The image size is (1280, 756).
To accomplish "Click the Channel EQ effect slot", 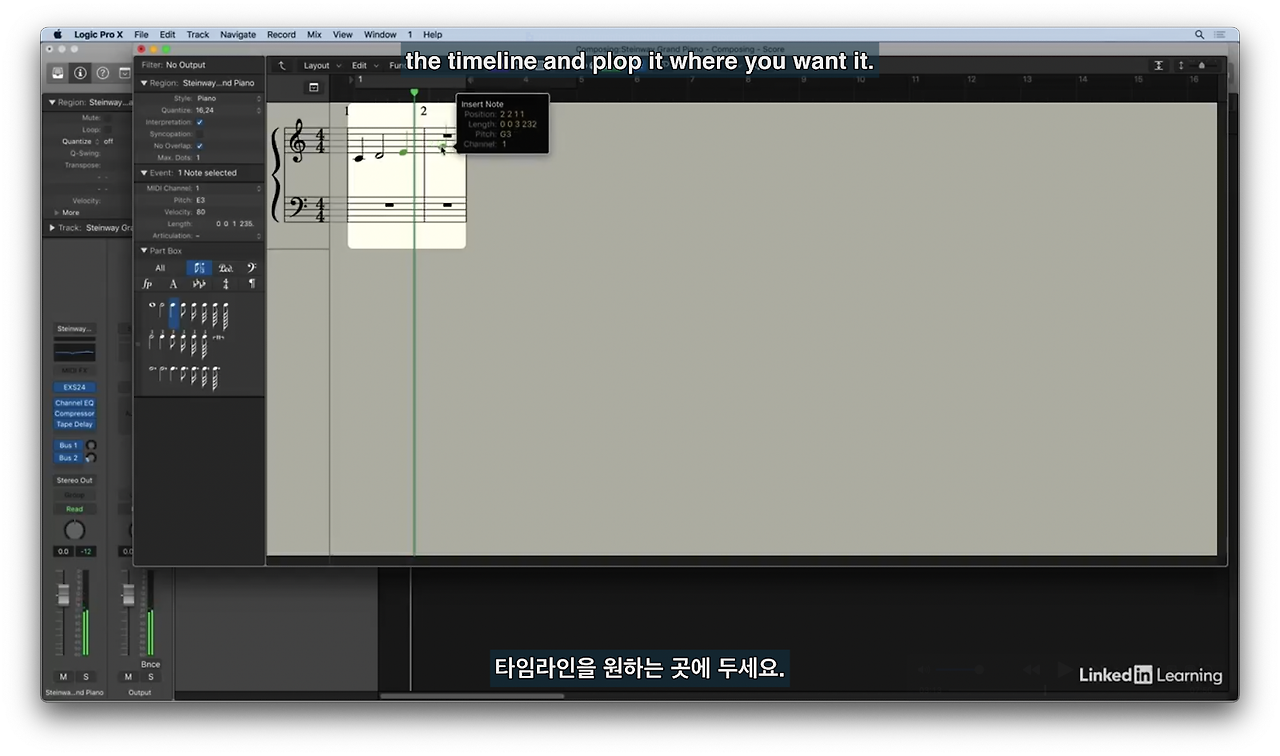I will pos(74,403).
